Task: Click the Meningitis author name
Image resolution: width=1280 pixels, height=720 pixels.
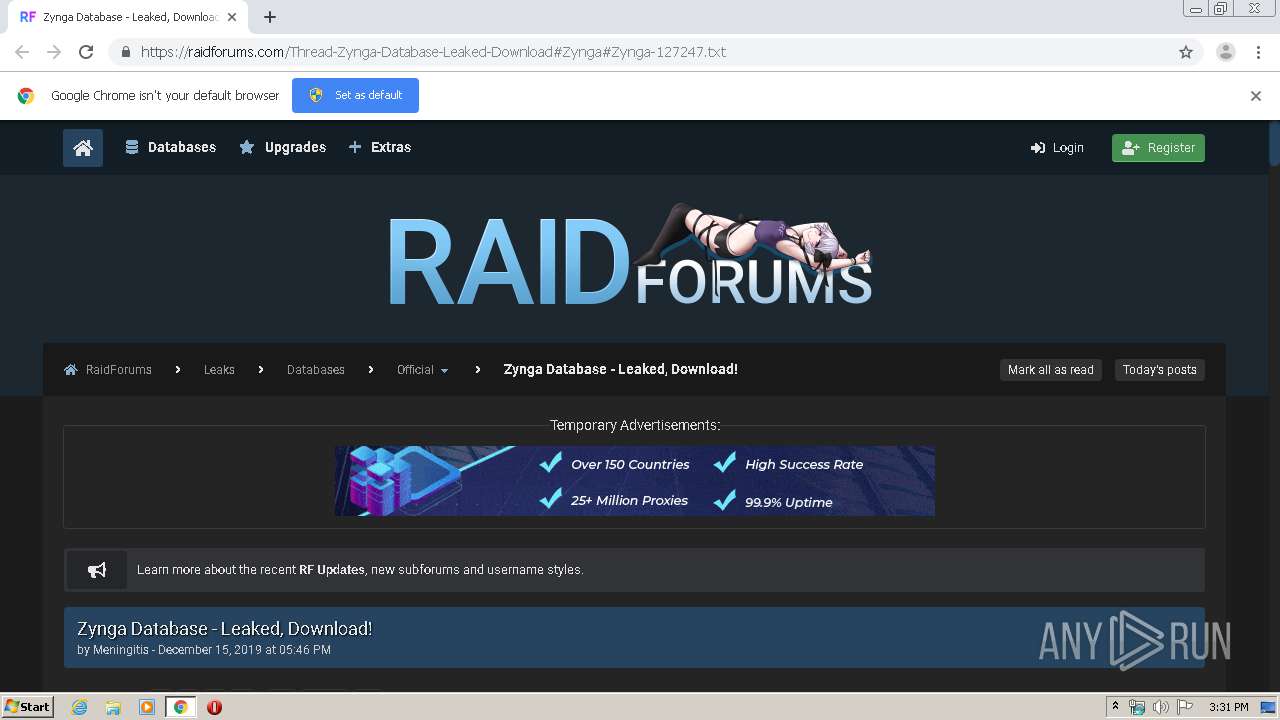Action: [121, 650]
